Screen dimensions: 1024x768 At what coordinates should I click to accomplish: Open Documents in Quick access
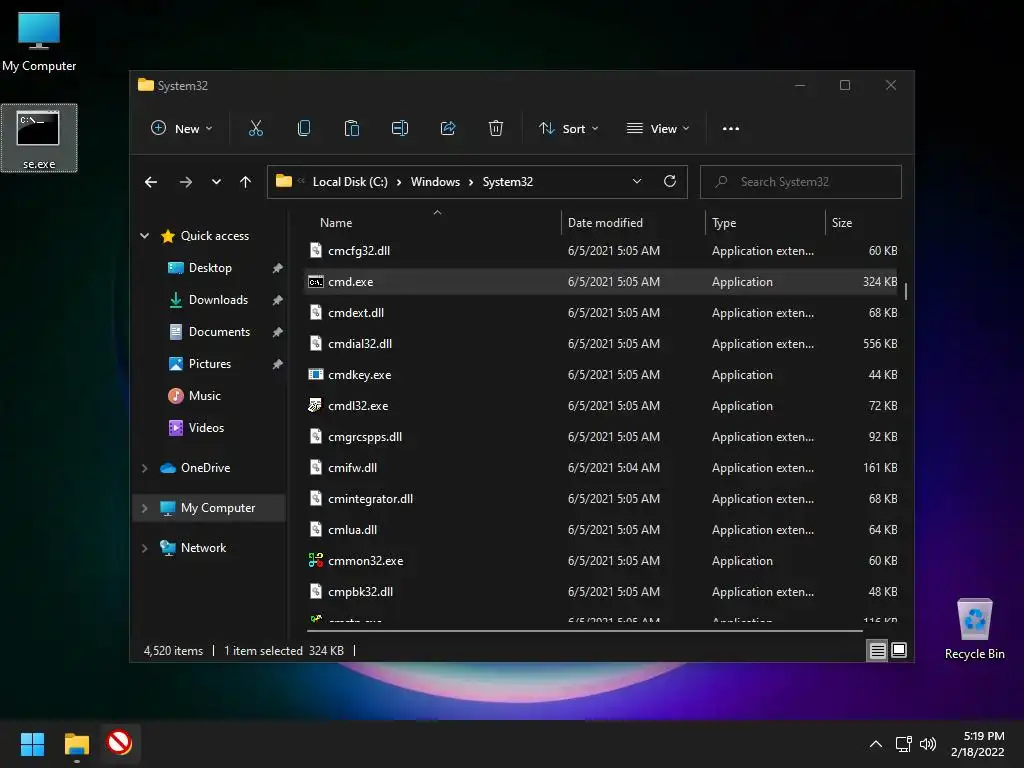pos(219,332)
